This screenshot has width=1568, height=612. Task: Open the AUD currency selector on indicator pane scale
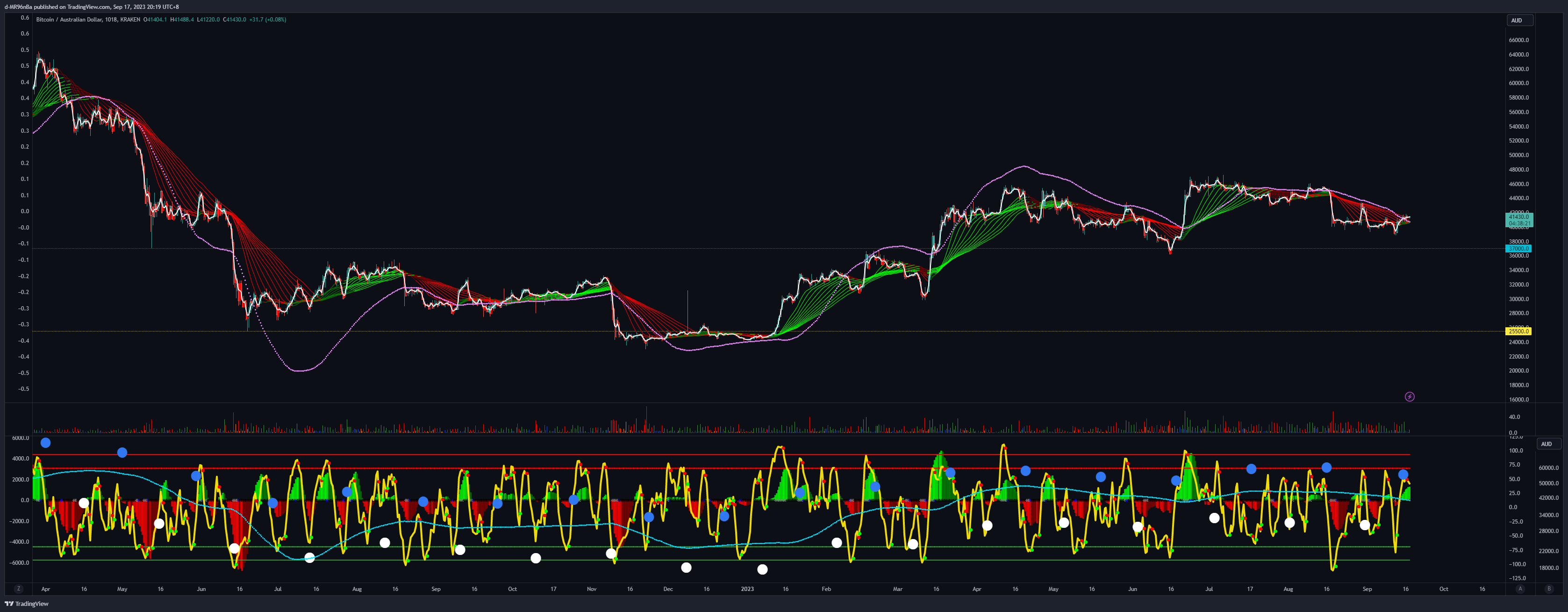[x=1549, y=444]
